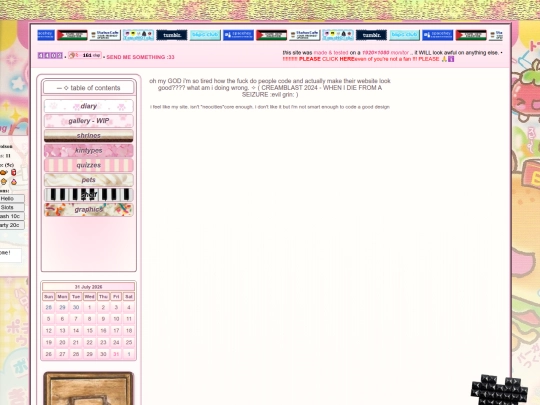Viewport: 540px width, 405px height.
Task: Click the '31 July 2026' calendar header
Action: (89, 287)
